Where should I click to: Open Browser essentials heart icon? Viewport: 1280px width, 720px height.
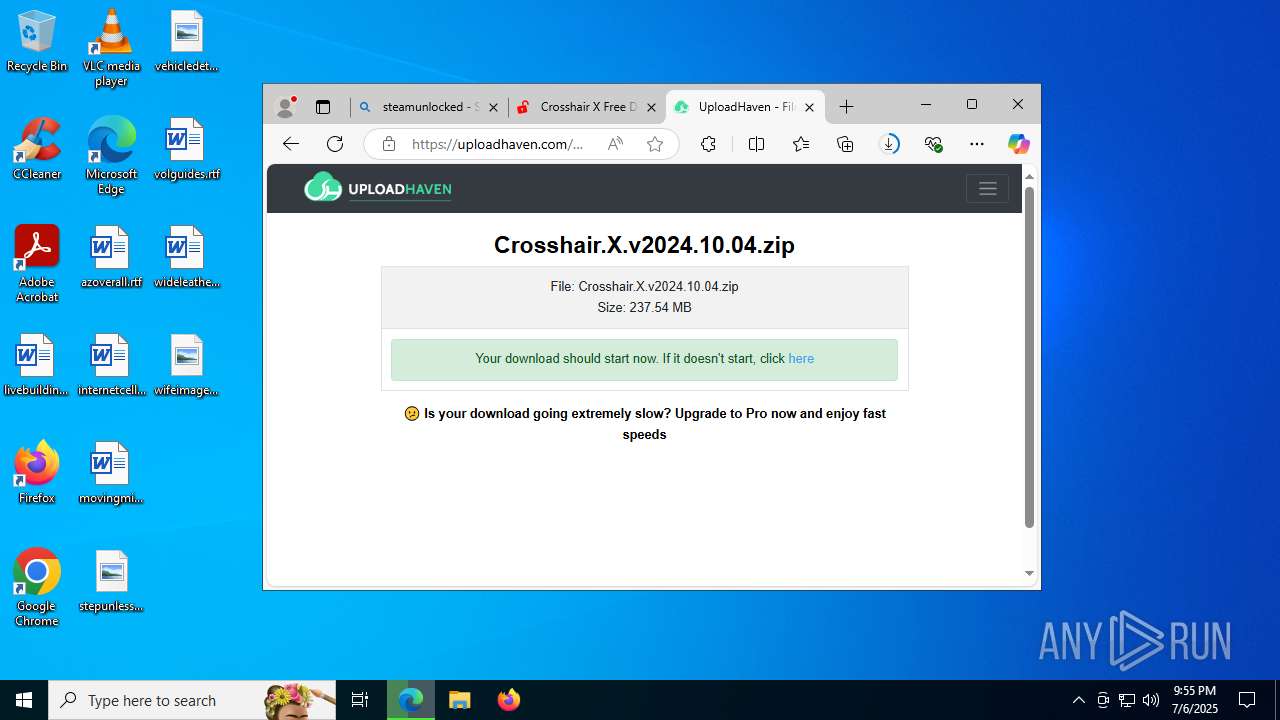tap(933, 144)
